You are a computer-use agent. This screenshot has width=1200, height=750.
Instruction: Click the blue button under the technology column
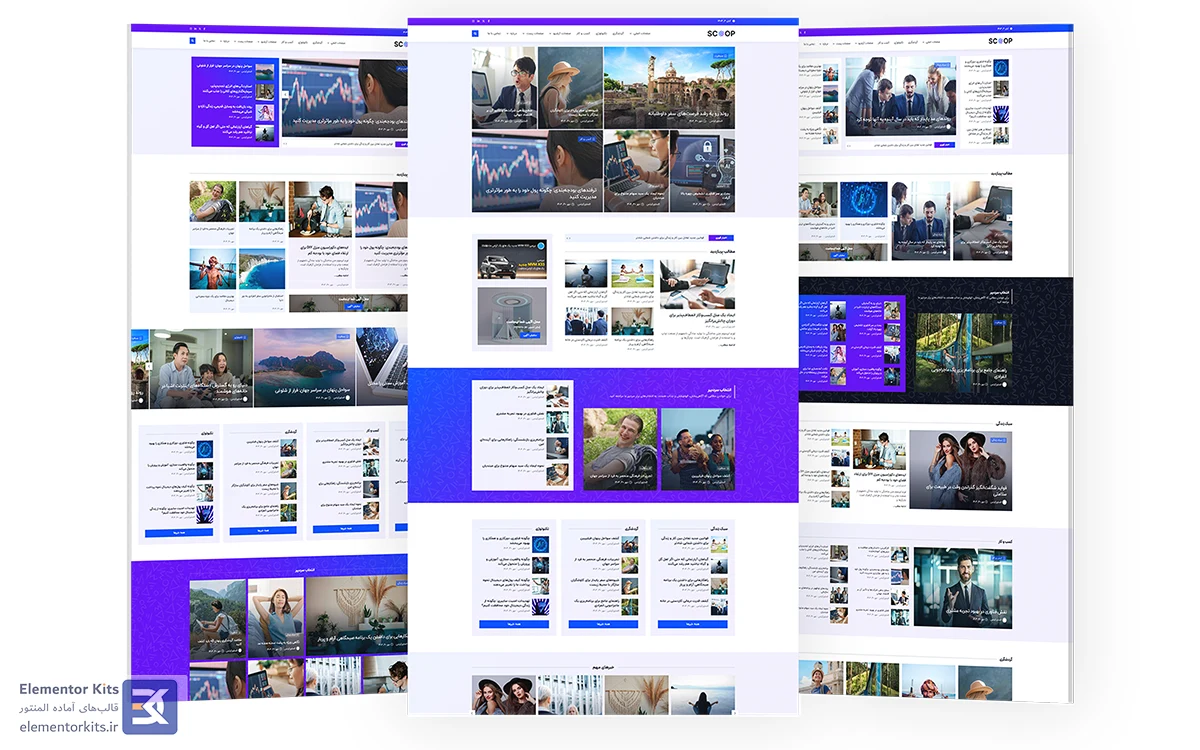point(514,624)
